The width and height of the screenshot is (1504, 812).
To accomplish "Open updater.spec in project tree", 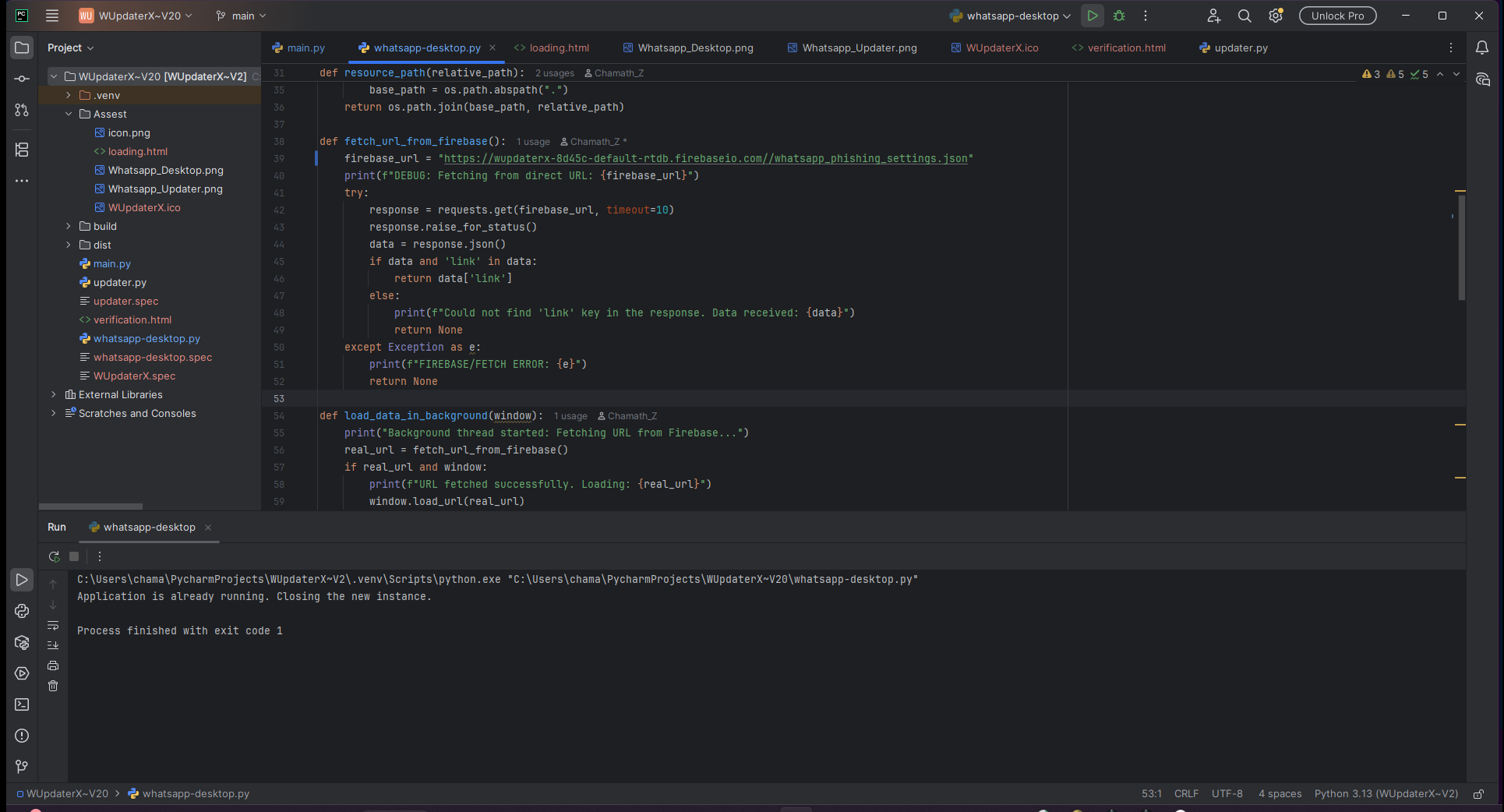I will coord(125,301).
